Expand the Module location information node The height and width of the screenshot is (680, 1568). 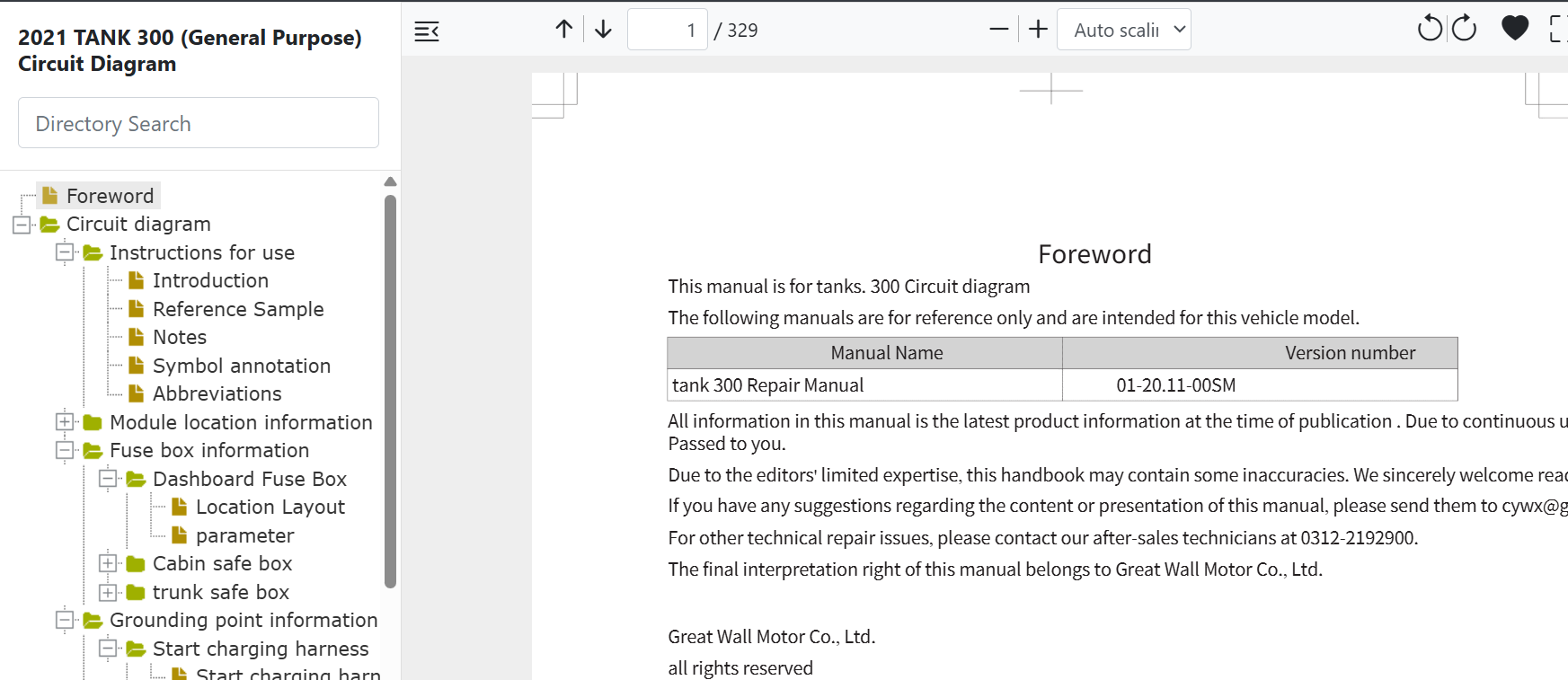click(65, 422)
